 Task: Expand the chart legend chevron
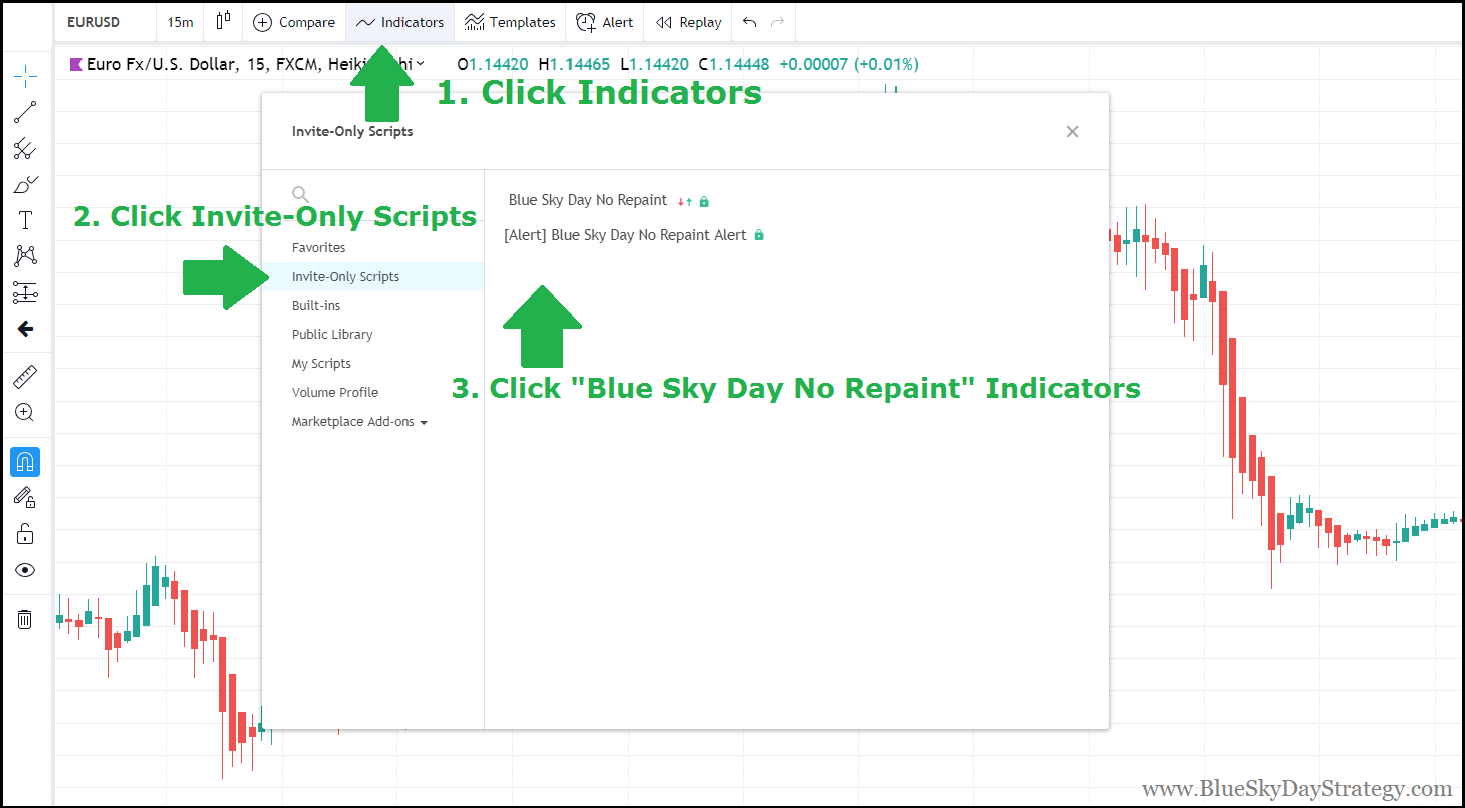[421, 64]
